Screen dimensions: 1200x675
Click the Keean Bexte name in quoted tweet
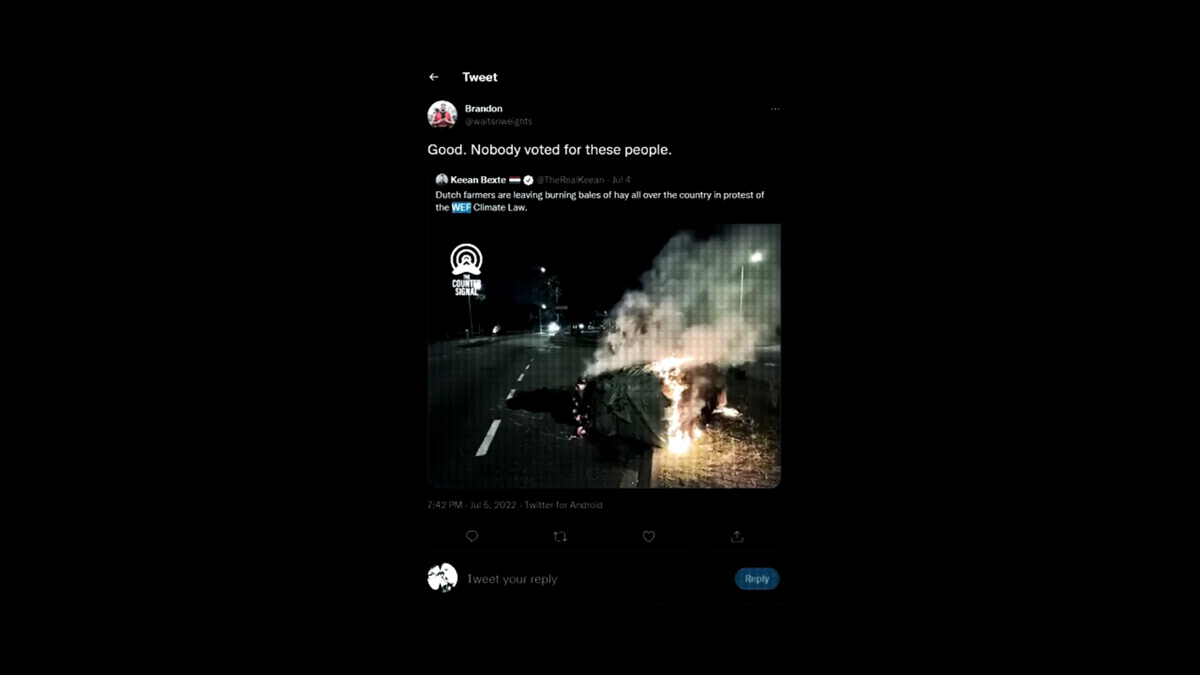(x=478, y=180)
